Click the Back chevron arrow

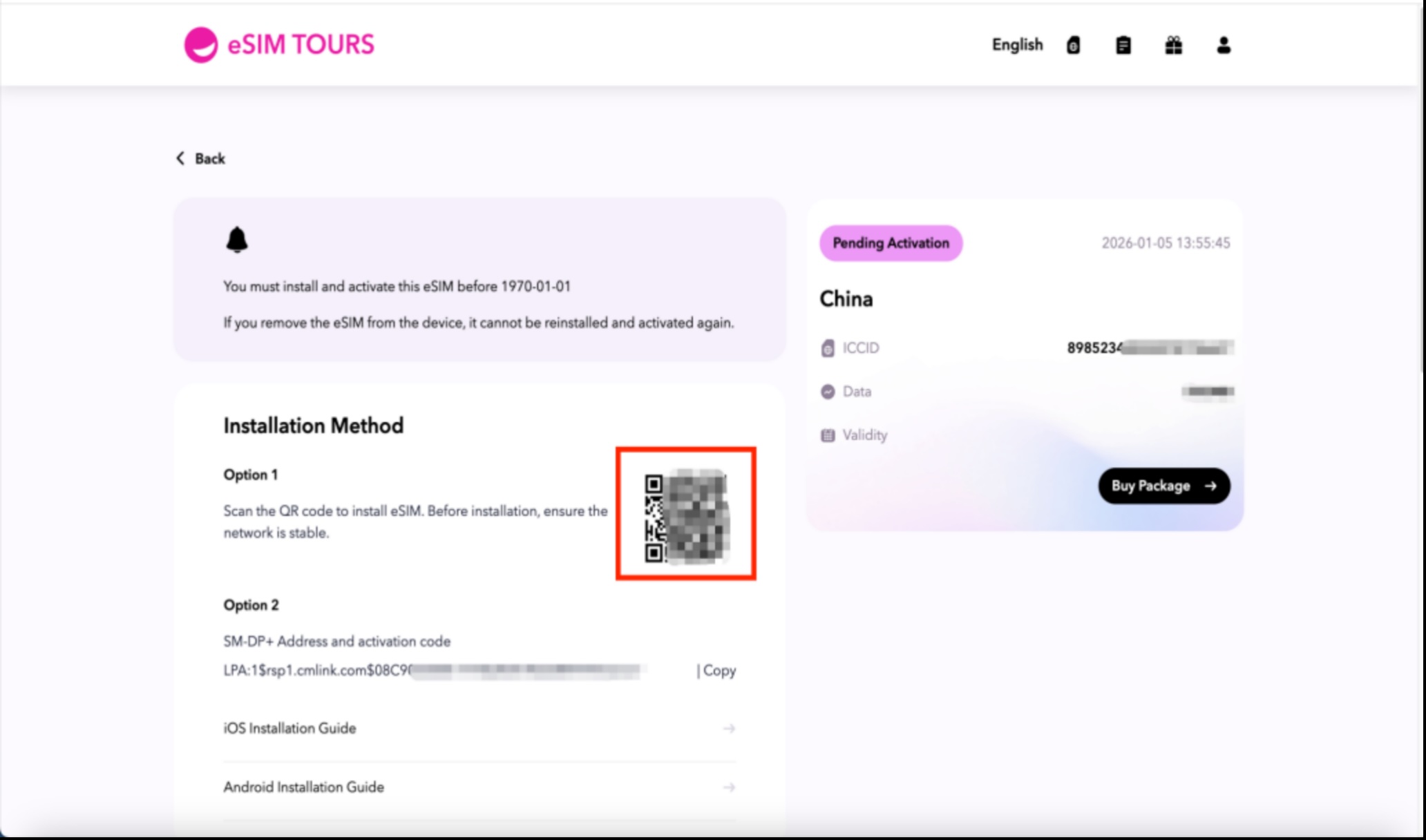tap(180, 158)
